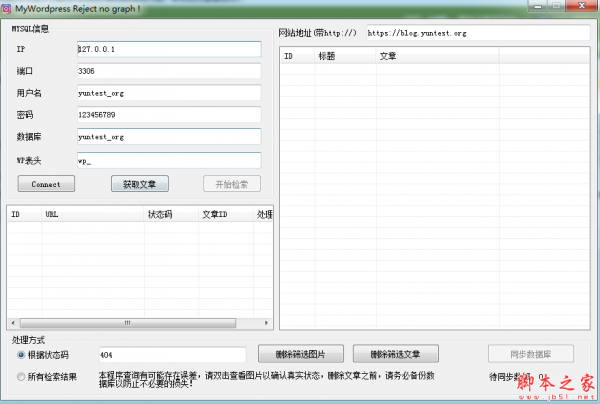
Task: Click the 文章 column header
Action: (x=437, y=56)
